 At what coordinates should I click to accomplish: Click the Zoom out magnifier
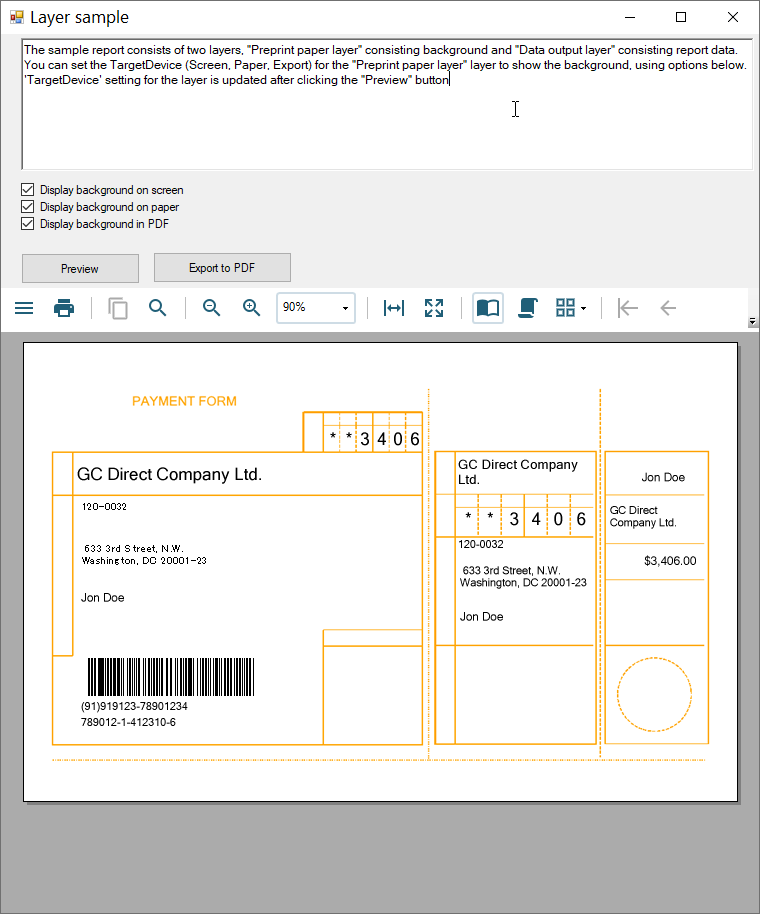(x=211, y=308)
